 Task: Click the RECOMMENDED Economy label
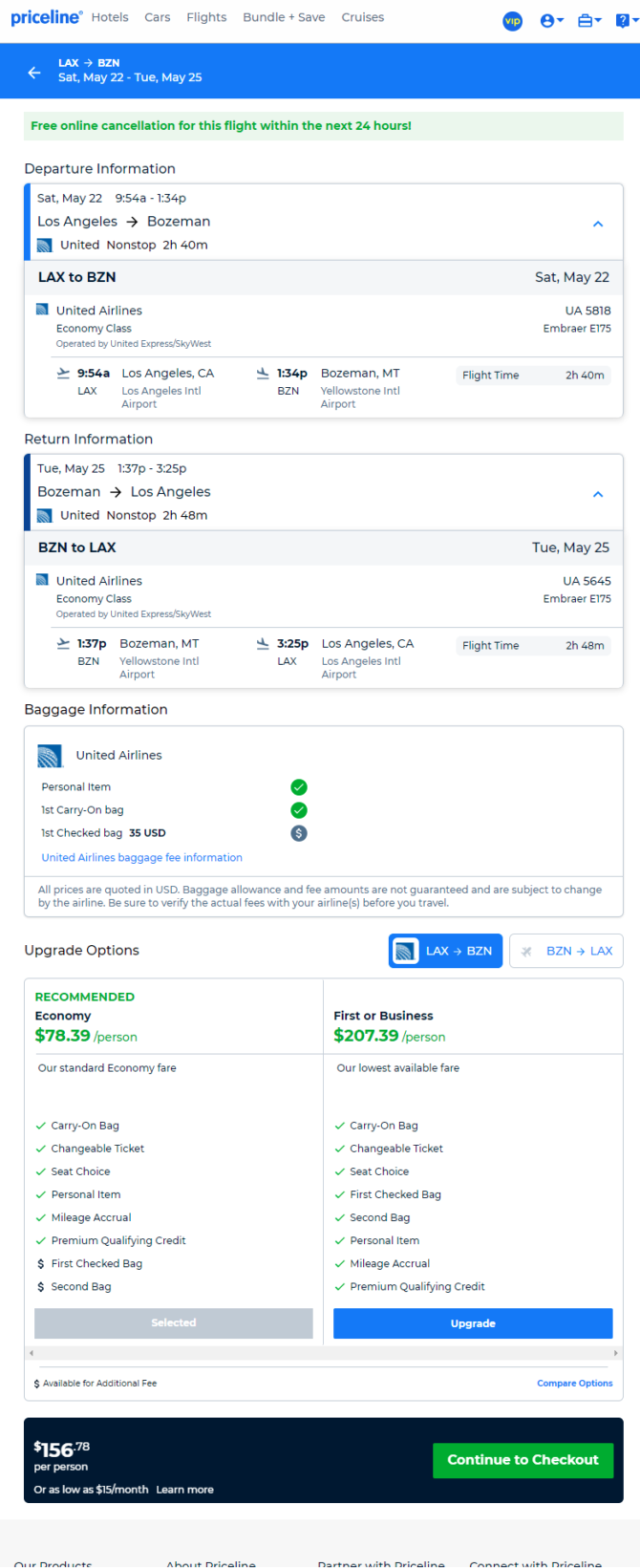(85, 997)
